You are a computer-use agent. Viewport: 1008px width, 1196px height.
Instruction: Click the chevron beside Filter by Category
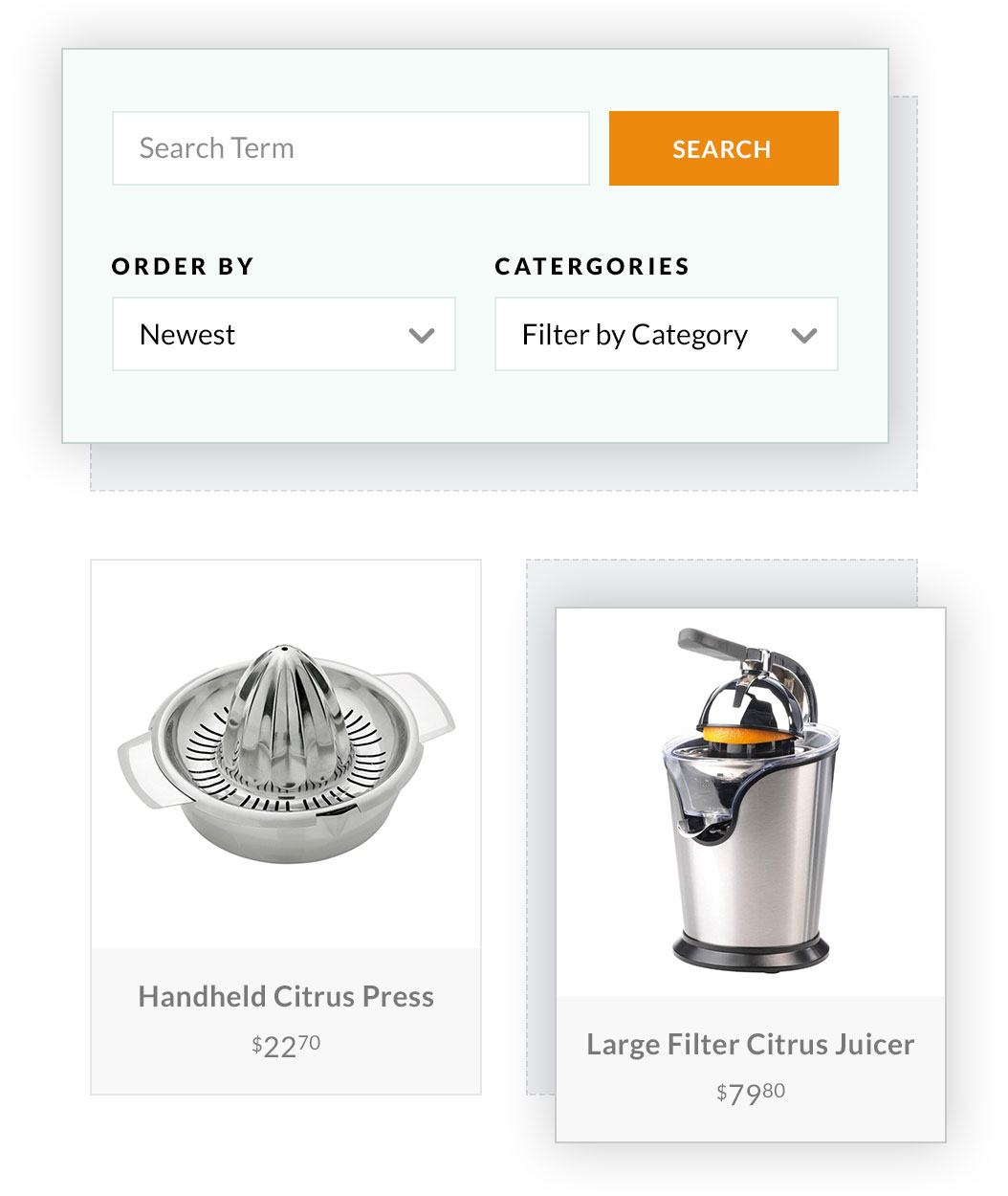point(804,335)
